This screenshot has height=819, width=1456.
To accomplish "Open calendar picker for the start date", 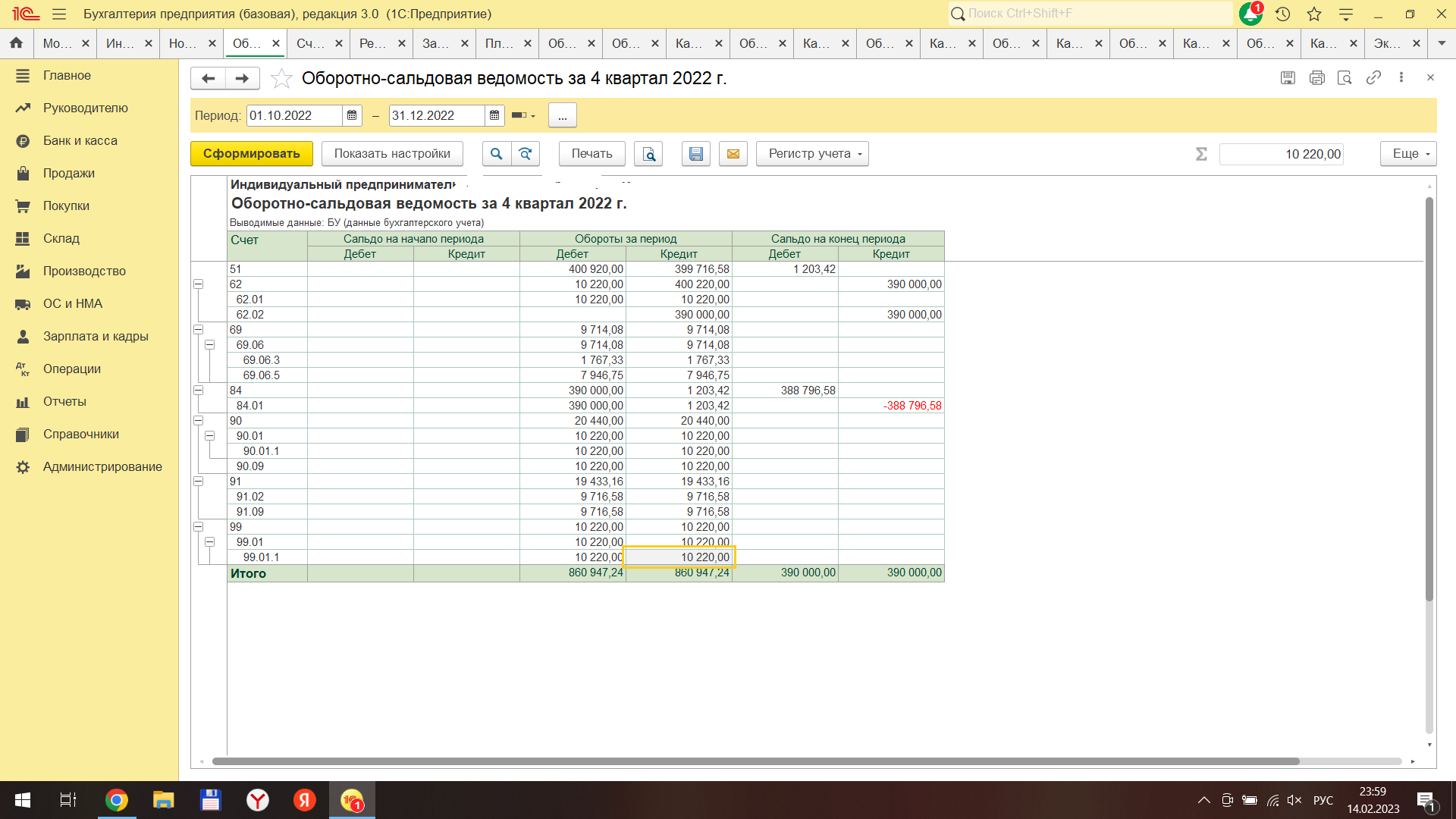I will [x=352, y=115].
